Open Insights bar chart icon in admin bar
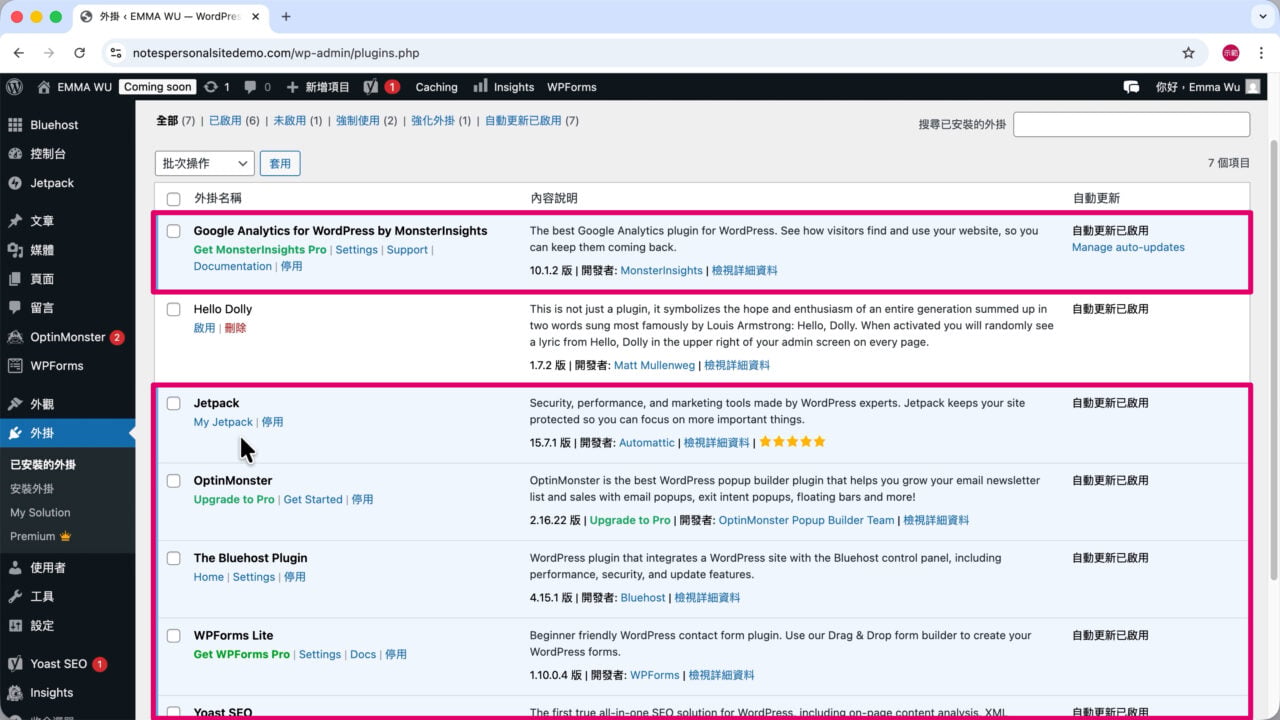Screen dimensions: 1280x720 481,87
